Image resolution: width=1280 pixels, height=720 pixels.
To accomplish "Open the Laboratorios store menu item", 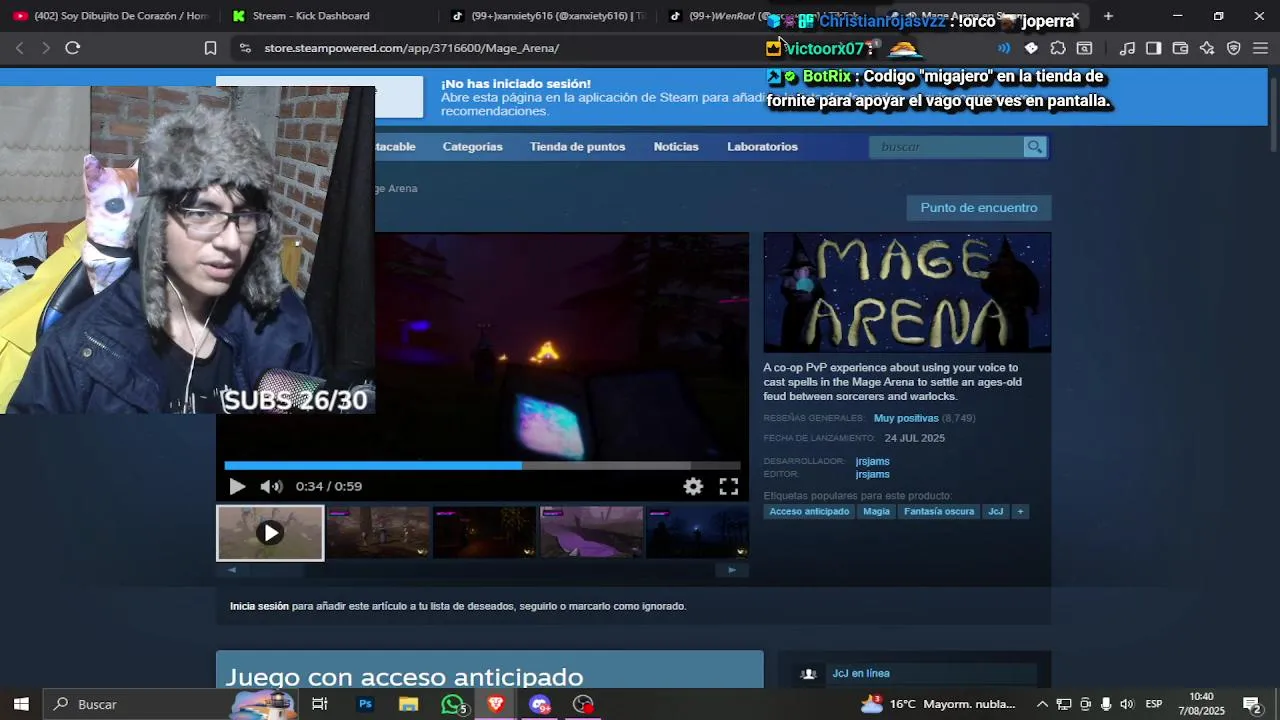I will click(762, 147).
